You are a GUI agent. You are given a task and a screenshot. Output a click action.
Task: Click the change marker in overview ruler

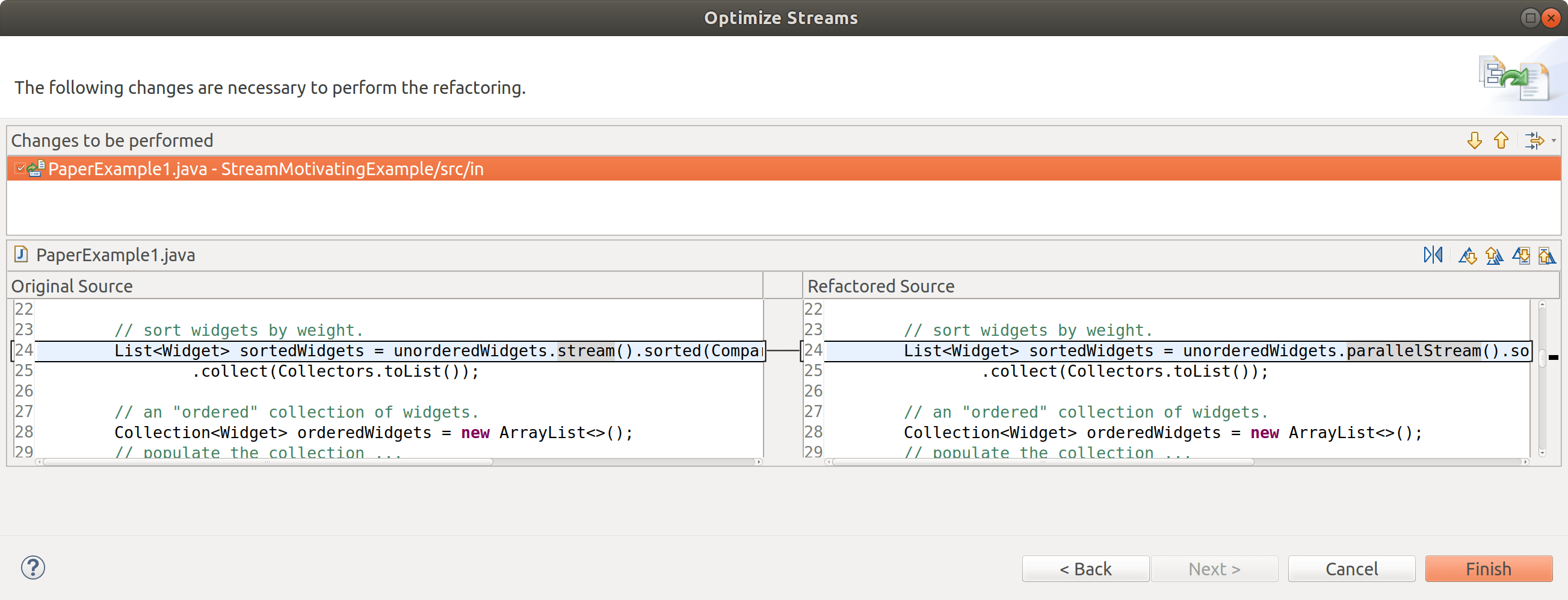point(1554,357)
